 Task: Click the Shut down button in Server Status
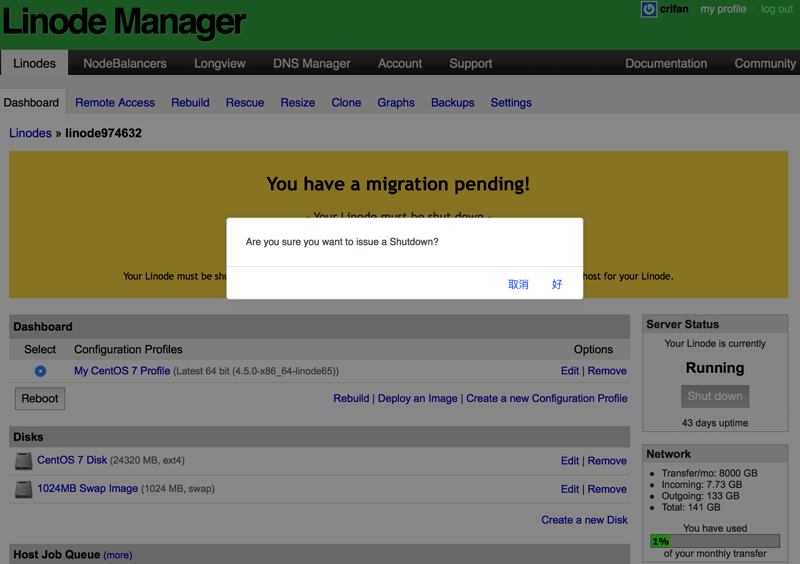(x=715, y=396)
